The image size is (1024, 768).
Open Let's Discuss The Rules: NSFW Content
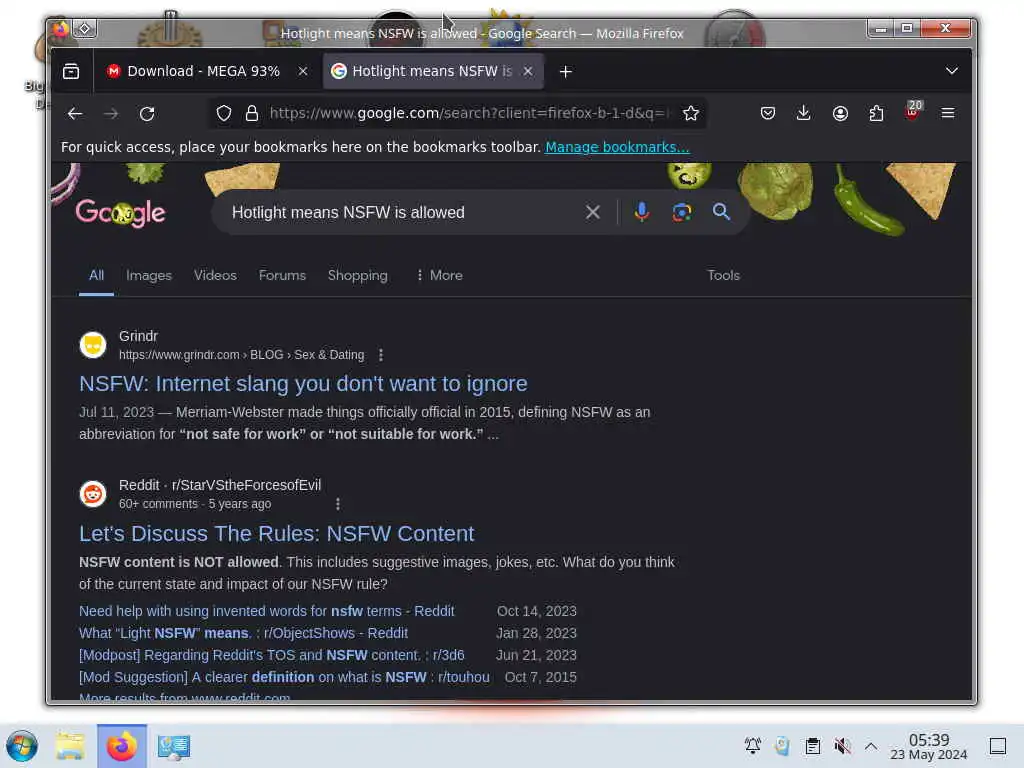276,534
